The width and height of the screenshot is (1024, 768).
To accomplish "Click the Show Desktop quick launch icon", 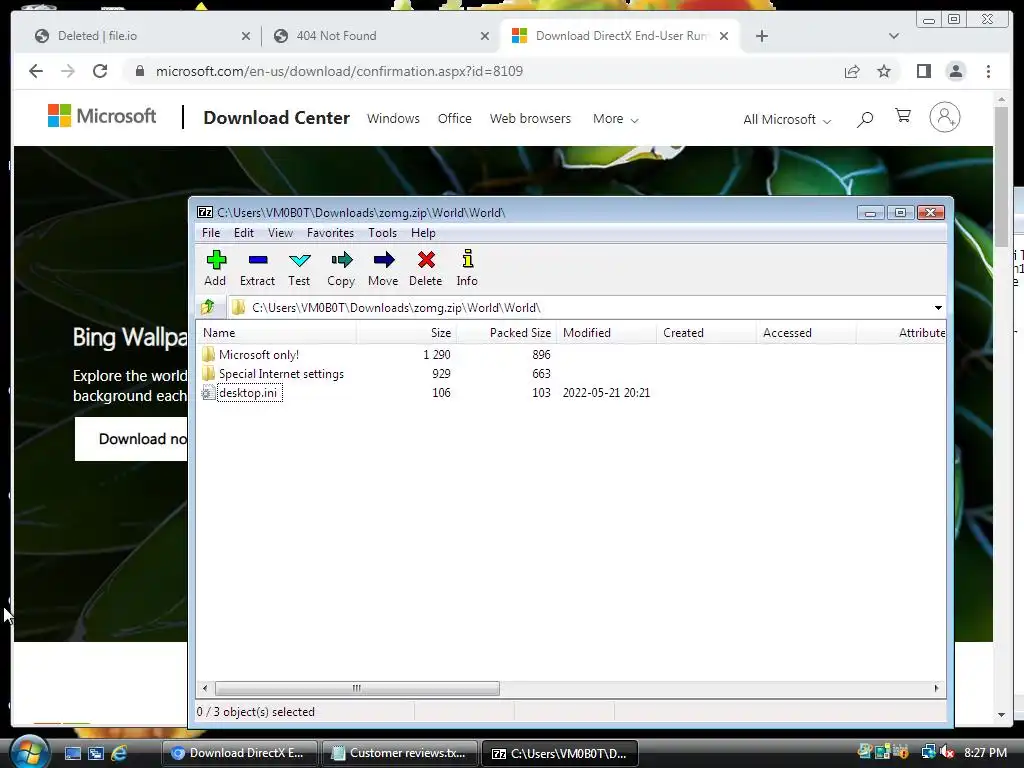I will pyautogui.click(x=72, y=753).
